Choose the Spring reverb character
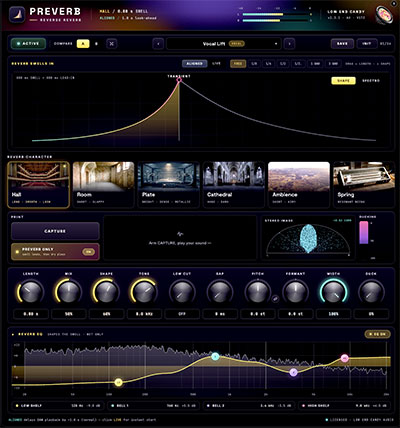The image size is (400, 428). [x=364, y=185]
